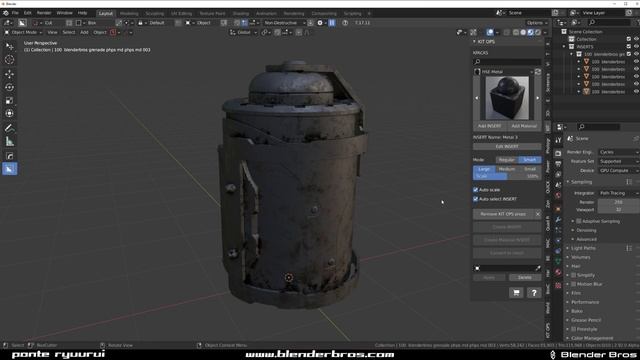The height and width of the screenshot is (360, 640).
Task: Click the Viewport samples value field
Action: pyautogui.click(x=619, y=209)
